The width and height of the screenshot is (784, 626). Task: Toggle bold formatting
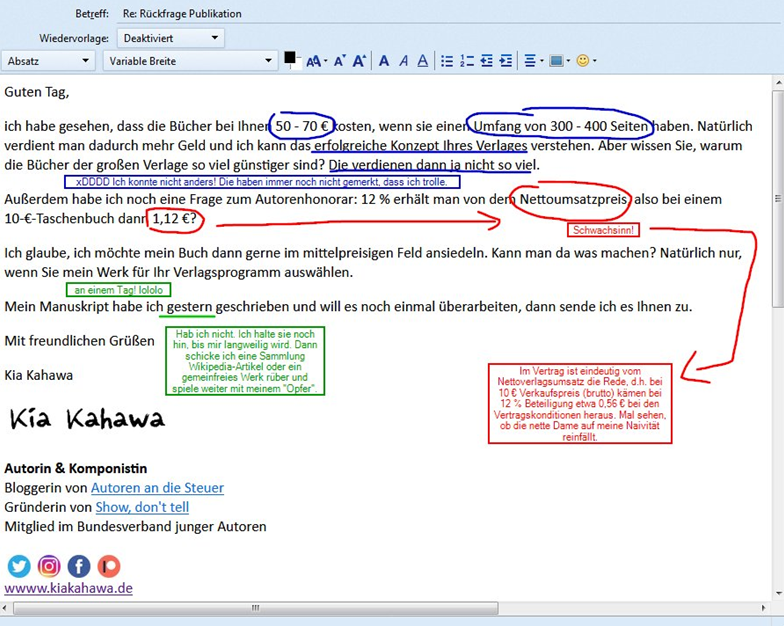pos(384,61)
